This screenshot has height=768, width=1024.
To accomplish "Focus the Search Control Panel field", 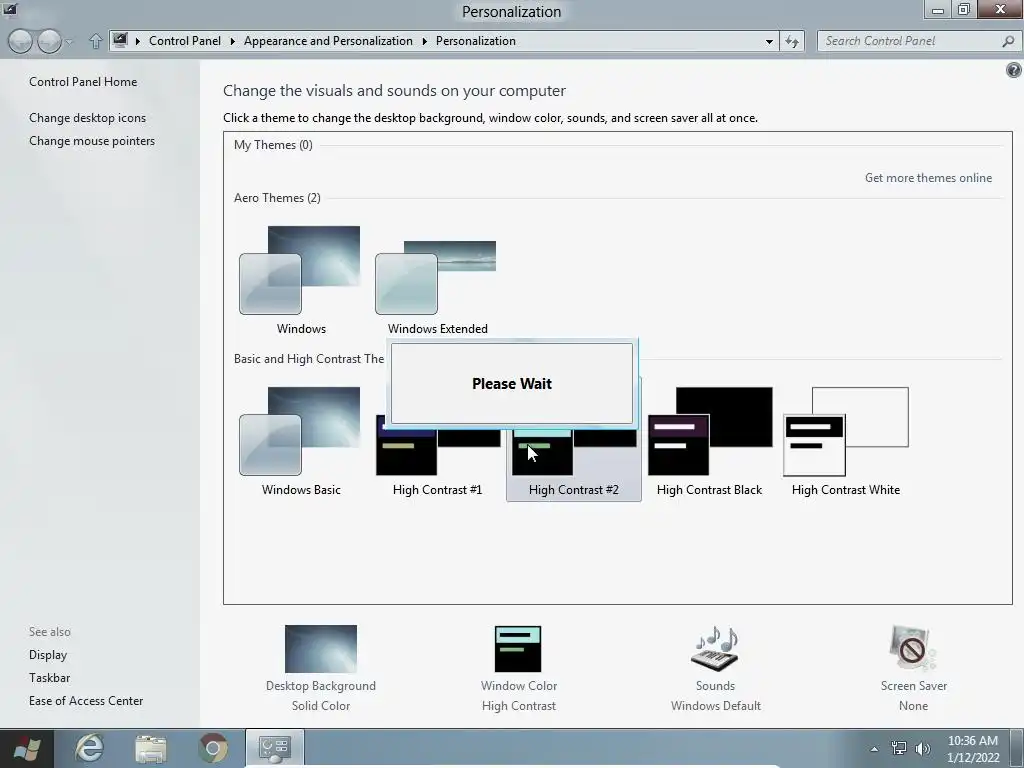I will (x=910, y=40).
